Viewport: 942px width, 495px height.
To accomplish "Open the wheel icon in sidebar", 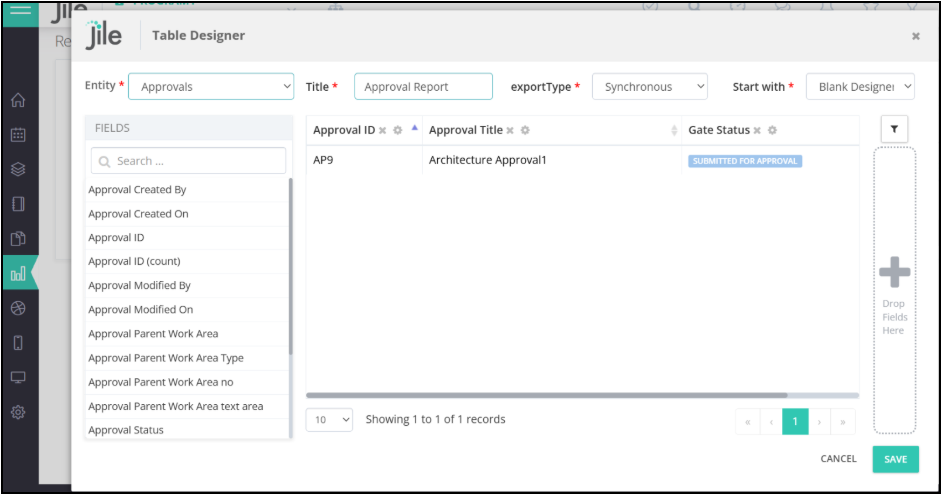I will 18,308.
